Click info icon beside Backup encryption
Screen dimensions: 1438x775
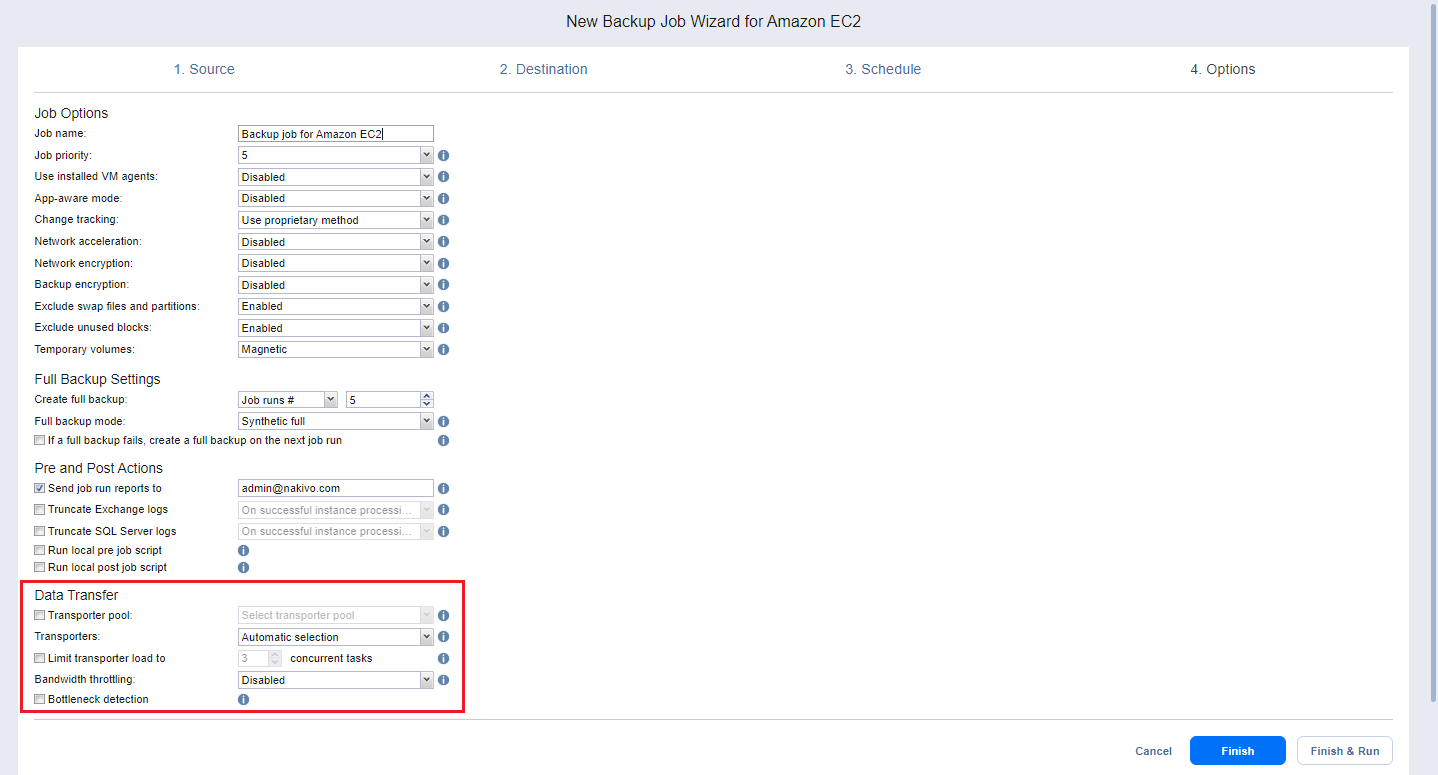(443, 285)
